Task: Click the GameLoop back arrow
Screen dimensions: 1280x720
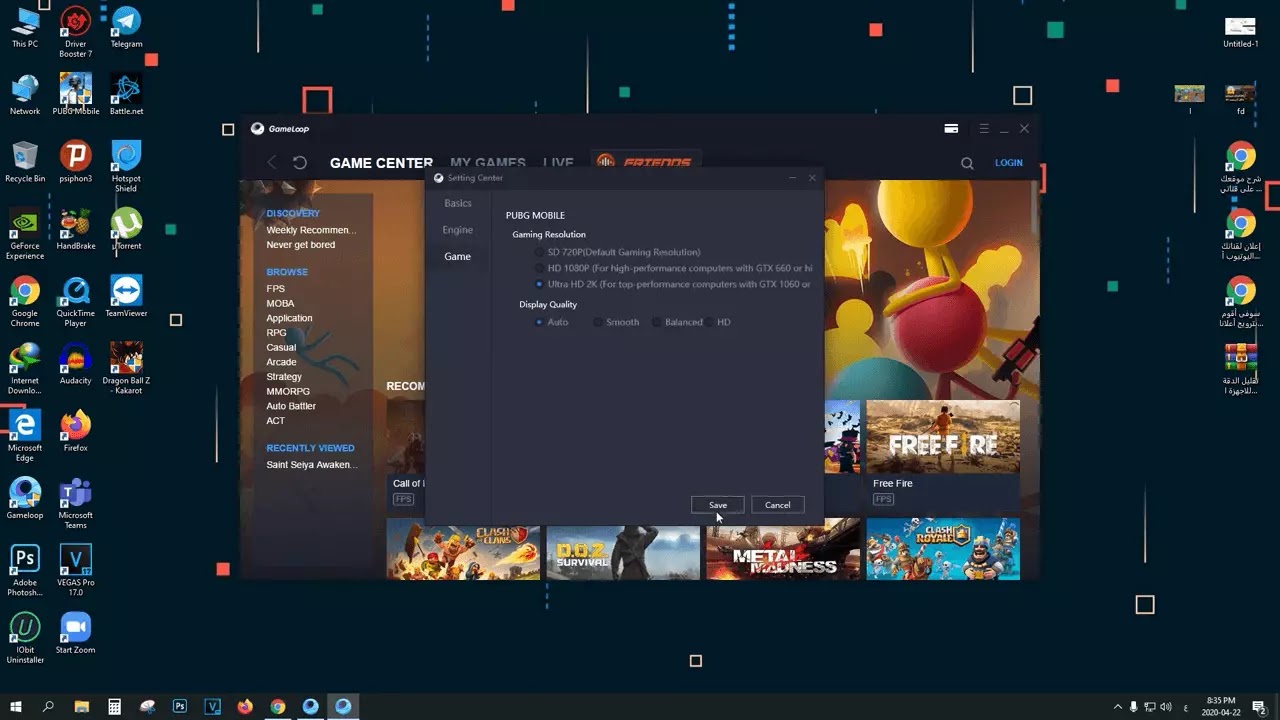Action: coord(272,162)
